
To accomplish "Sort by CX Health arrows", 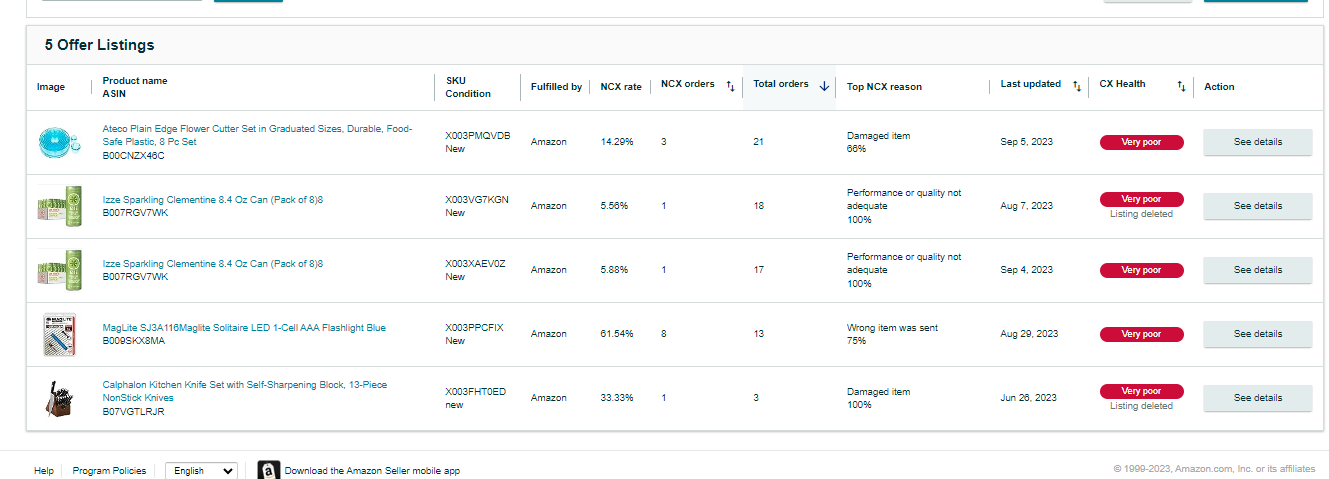I will click(x=1181, y=86).
